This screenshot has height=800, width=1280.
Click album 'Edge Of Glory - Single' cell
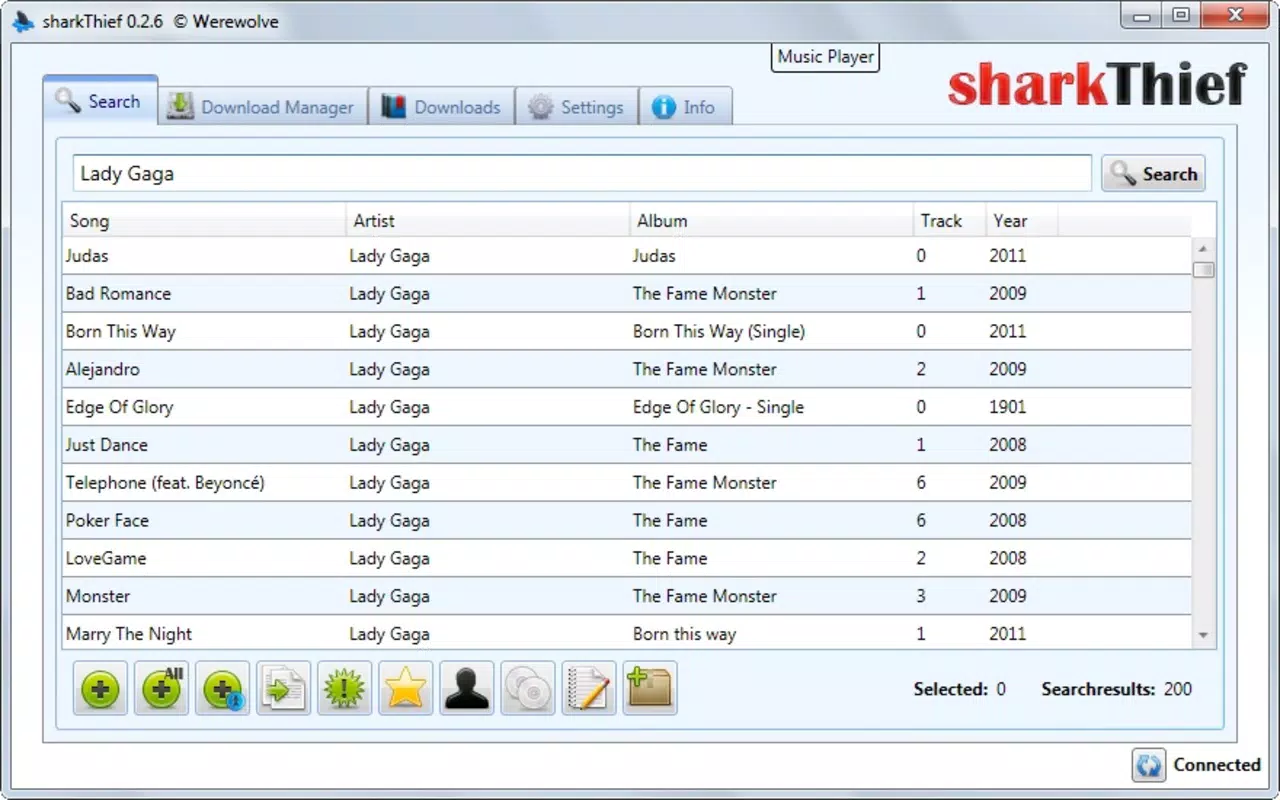(x=718, y=407)
